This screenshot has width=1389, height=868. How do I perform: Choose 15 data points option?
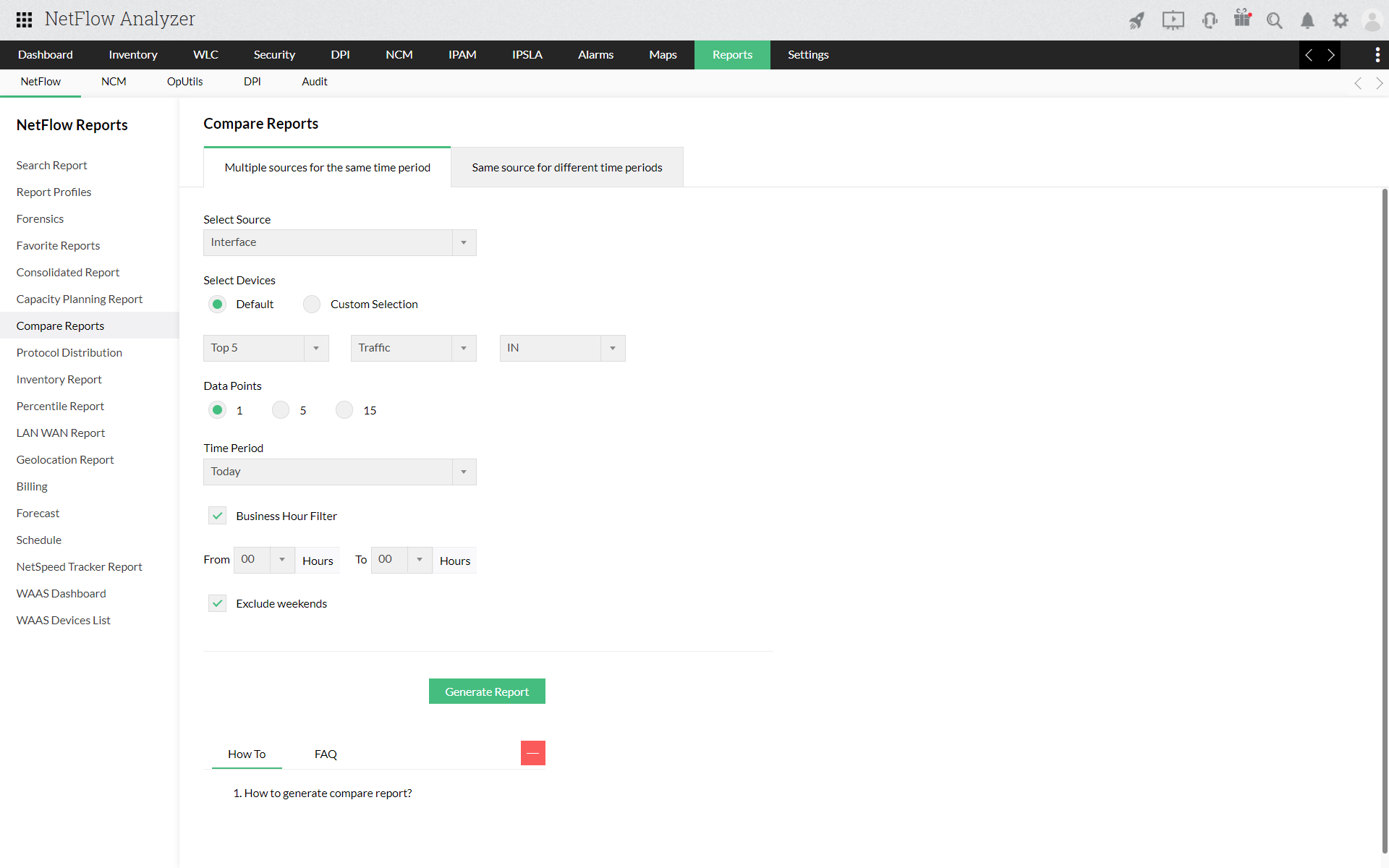click(x=344, y=410)
